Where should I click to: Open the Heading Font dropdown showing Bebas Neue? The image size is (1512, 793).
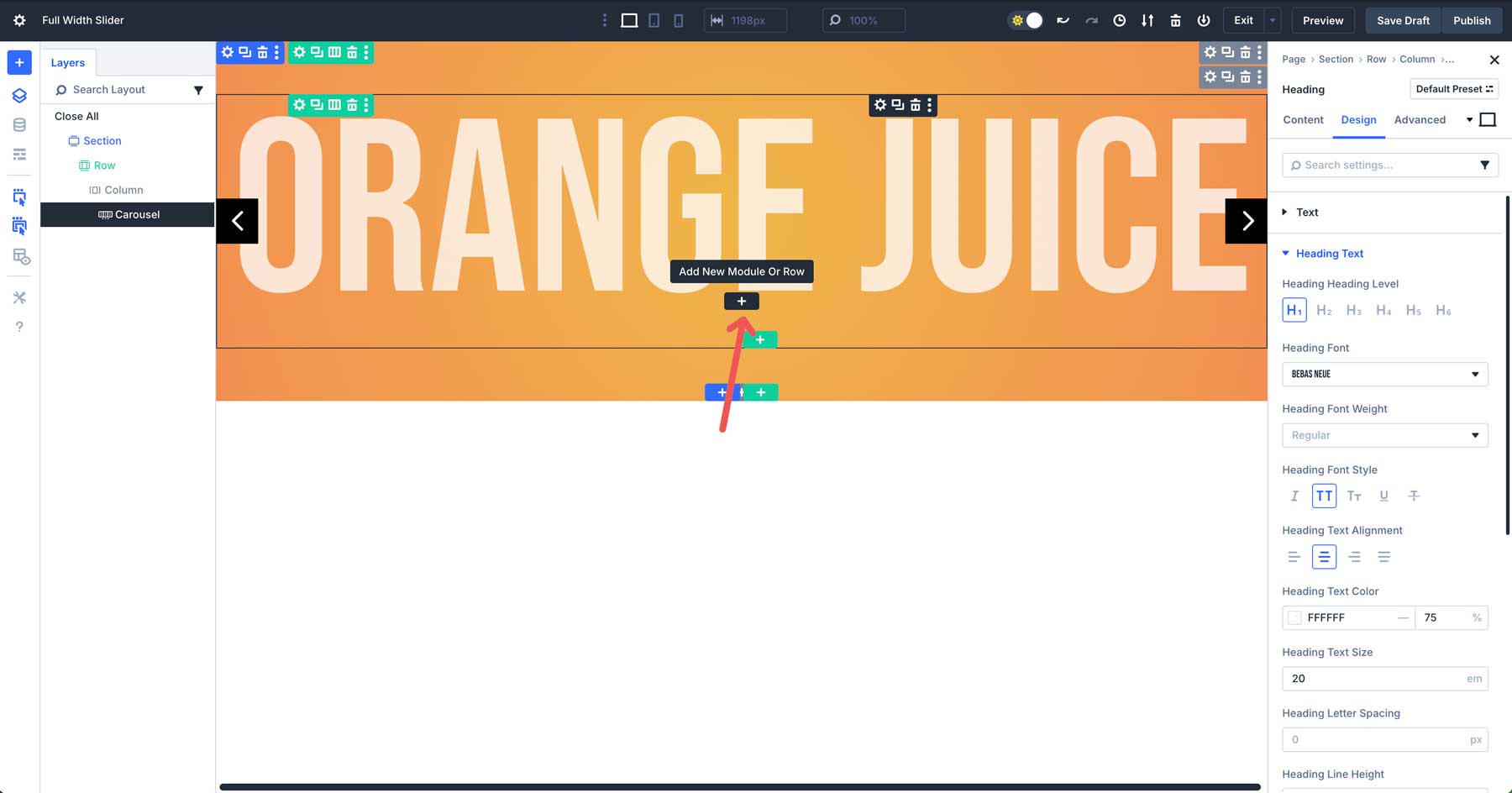pyautogui.click(x=1384, y=374)
